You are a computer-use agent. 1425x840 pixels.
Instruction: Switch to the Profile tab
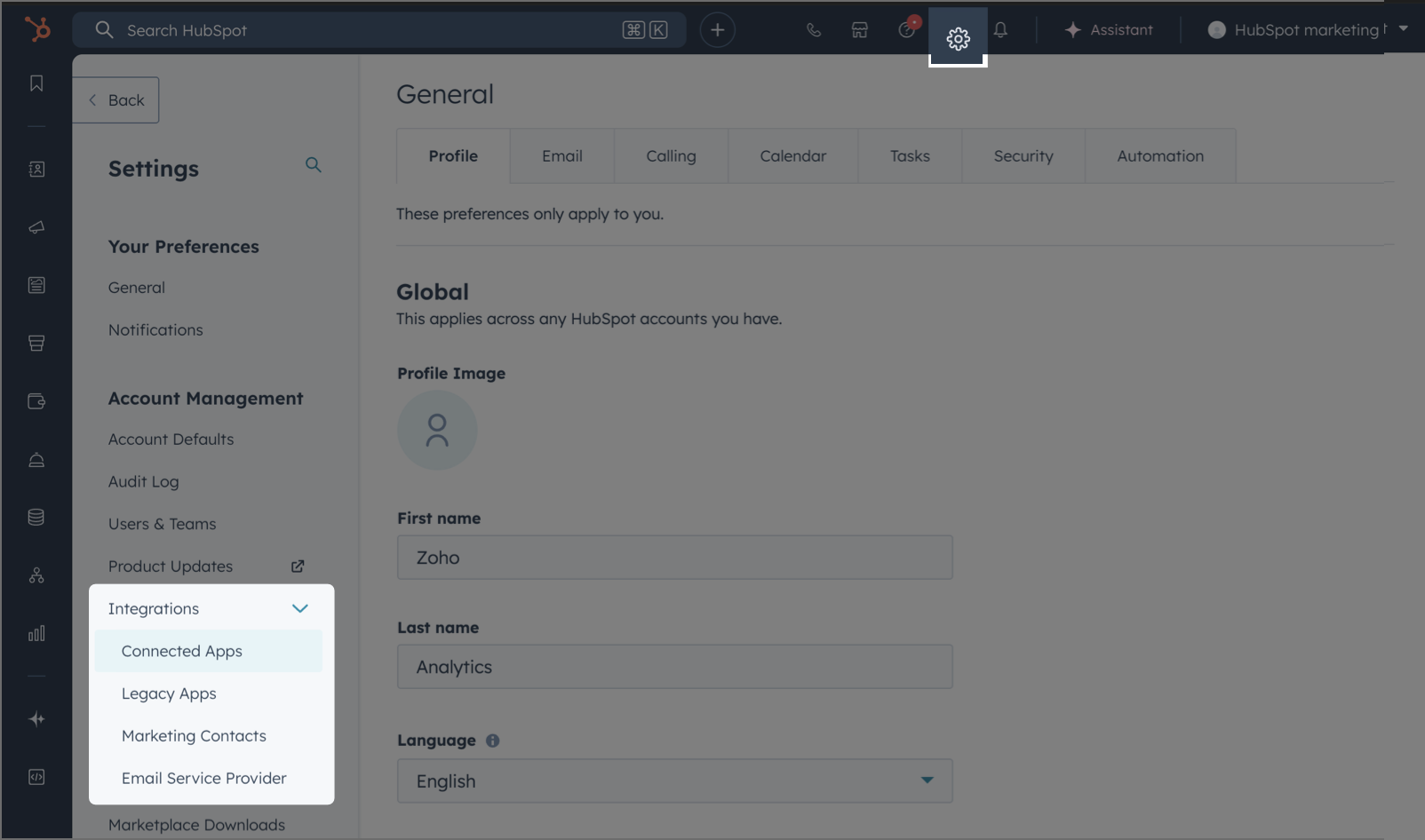pos(453,156)
